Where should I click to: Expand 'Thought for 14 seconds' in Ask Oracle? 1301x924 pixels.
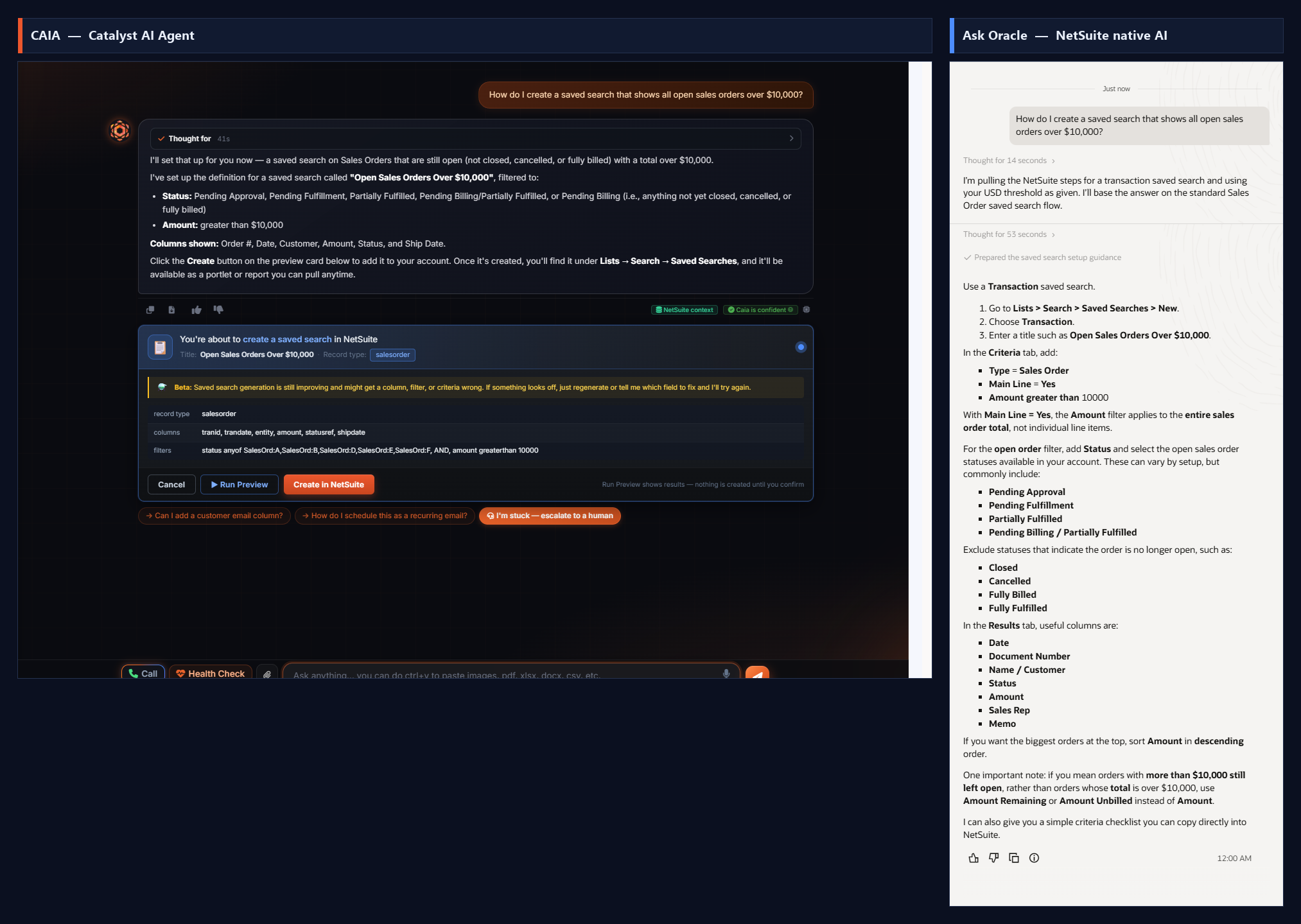click(1009, 161)
